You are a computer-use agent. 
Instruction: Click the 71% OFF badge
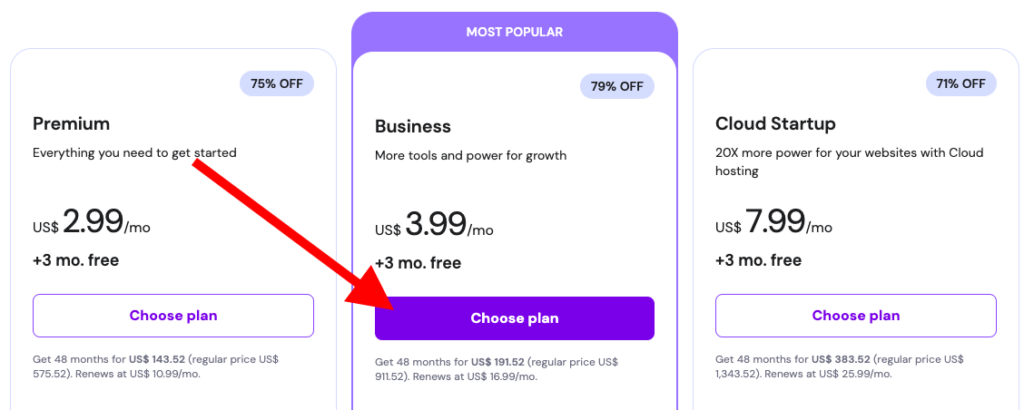[x=958, y=83]
